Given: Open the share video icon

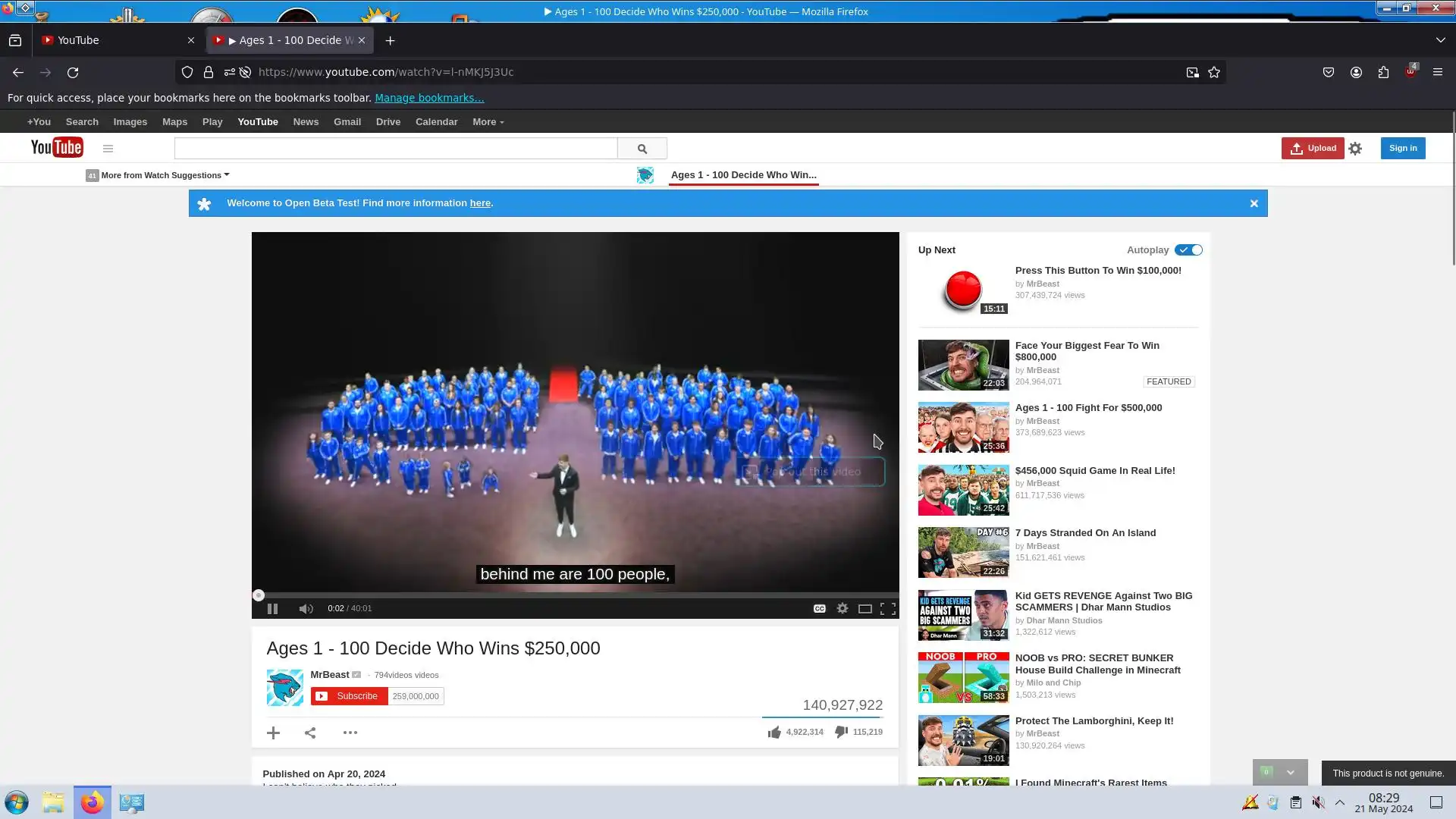Looking at the screenshot, I should [310, 733].
